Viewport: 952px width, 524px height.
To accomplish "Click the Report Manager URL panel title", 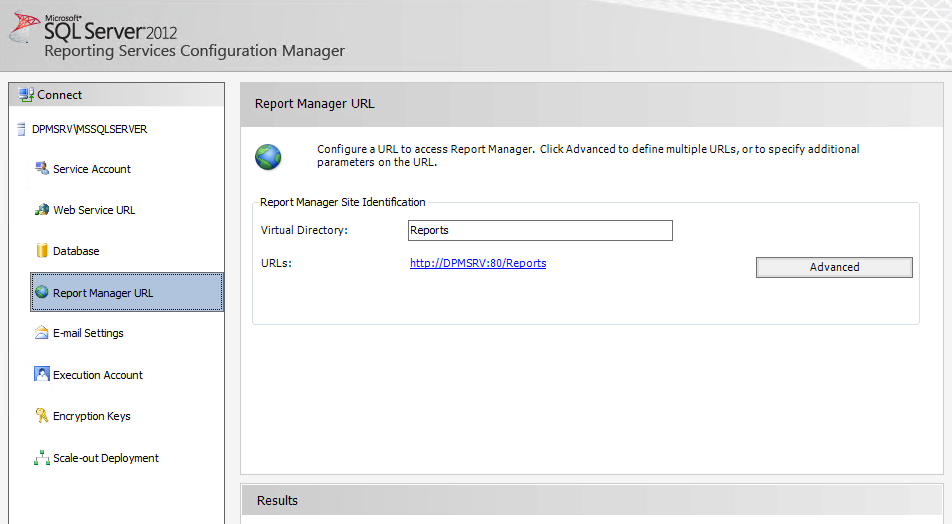I will pos(314,104).
